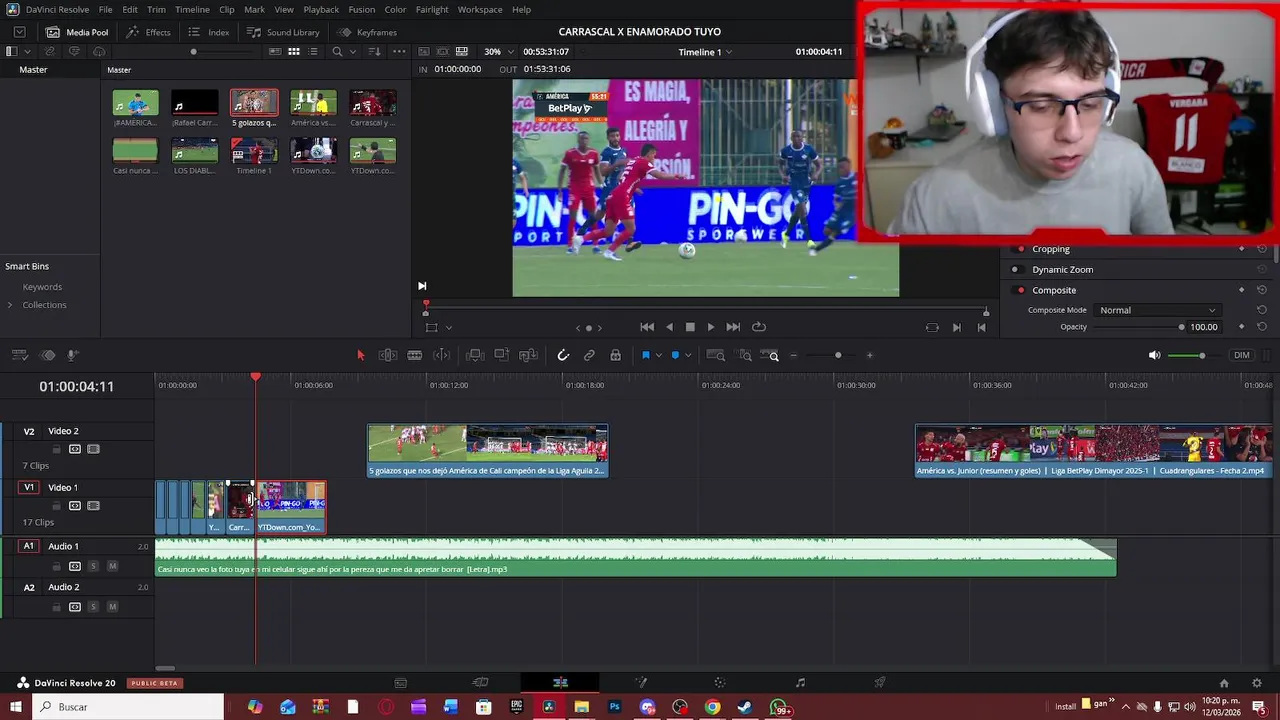Jump to the last frame
1280x720 pixels.
click(x=733, y=327)
